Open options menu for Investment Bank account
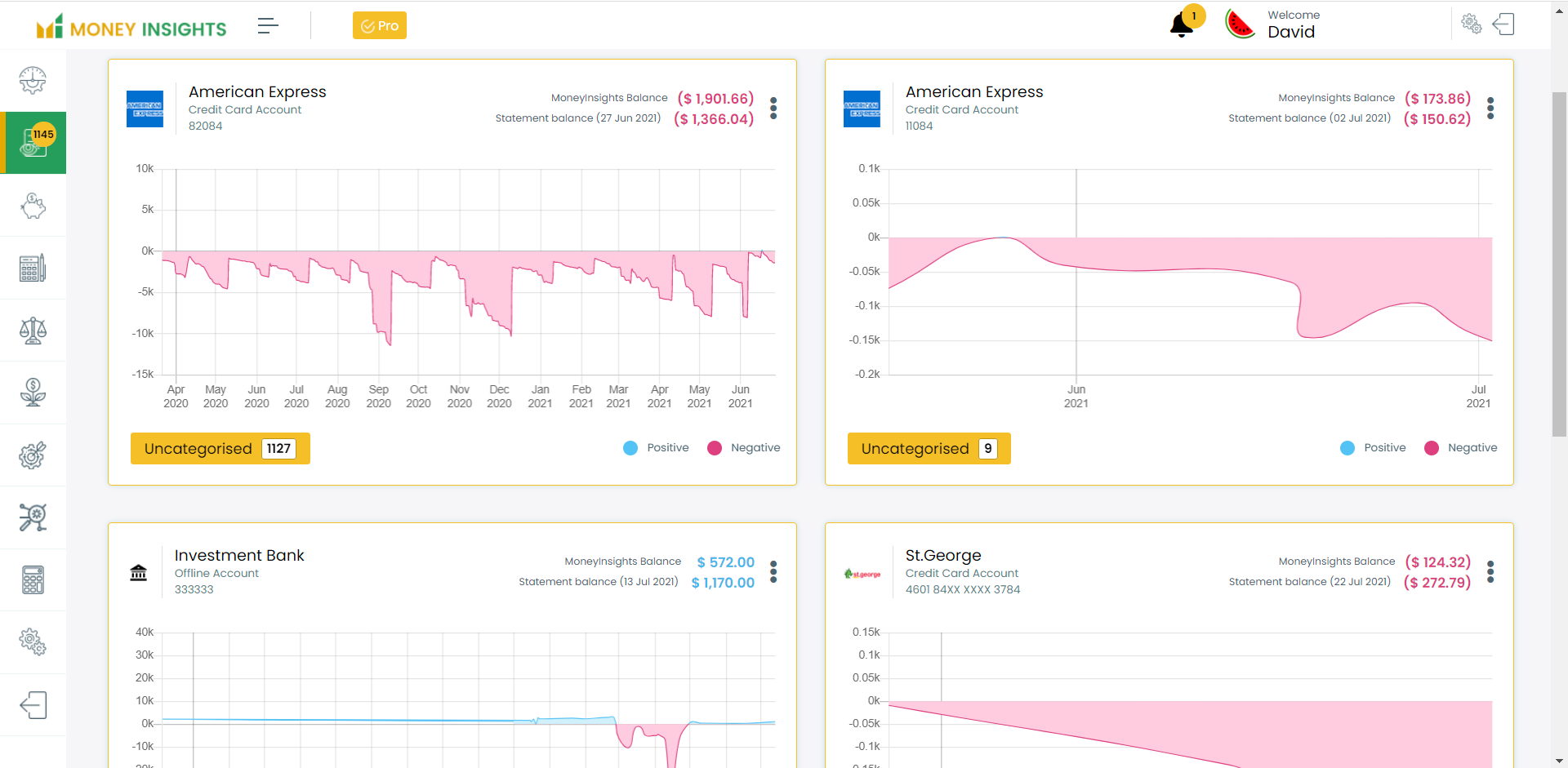Screen dimensions: 1568x768 click(x=773, y=571)
